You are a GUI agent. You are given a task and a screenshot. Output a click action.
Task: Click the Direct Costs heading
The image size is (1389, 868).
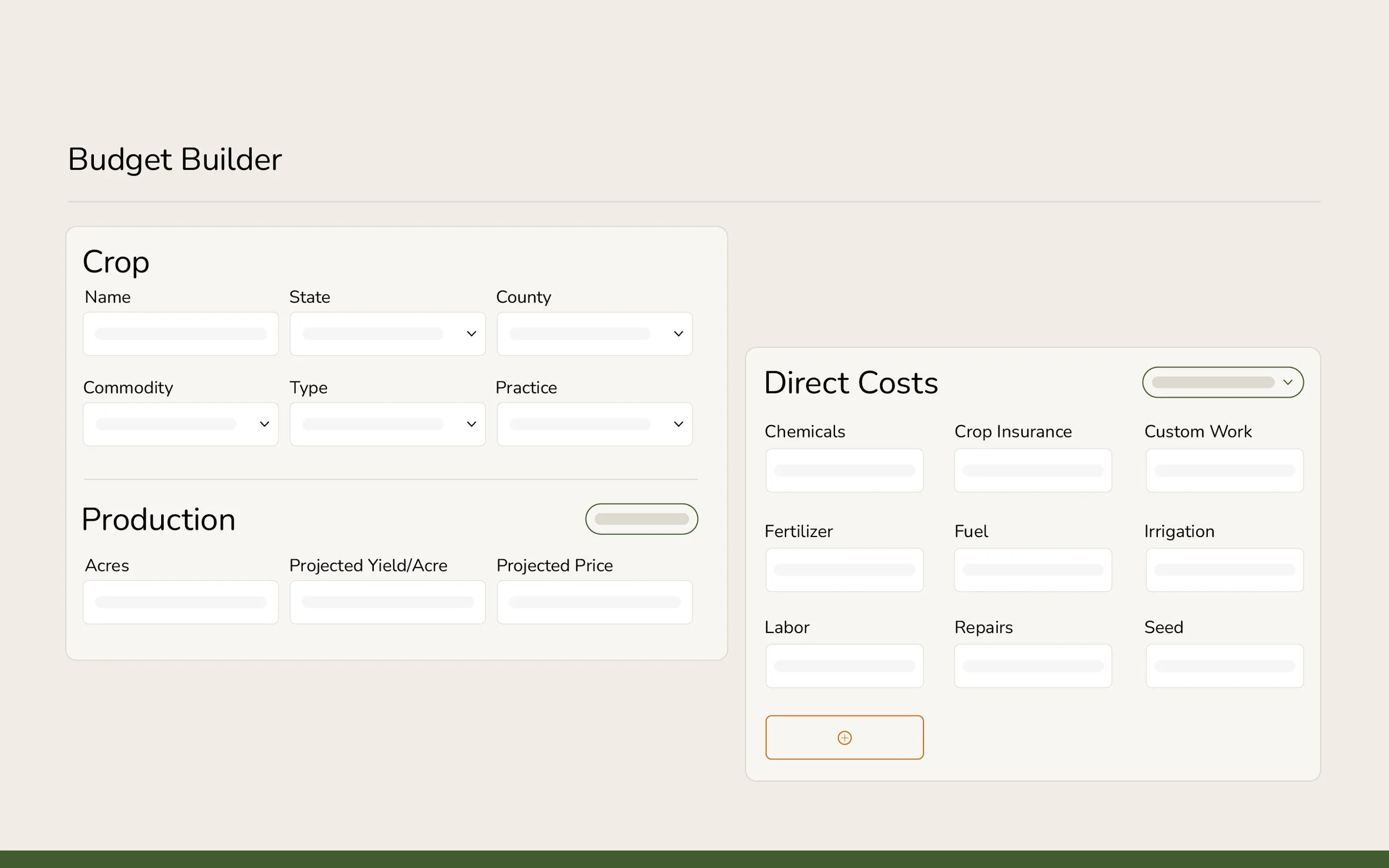pos(851,382)
